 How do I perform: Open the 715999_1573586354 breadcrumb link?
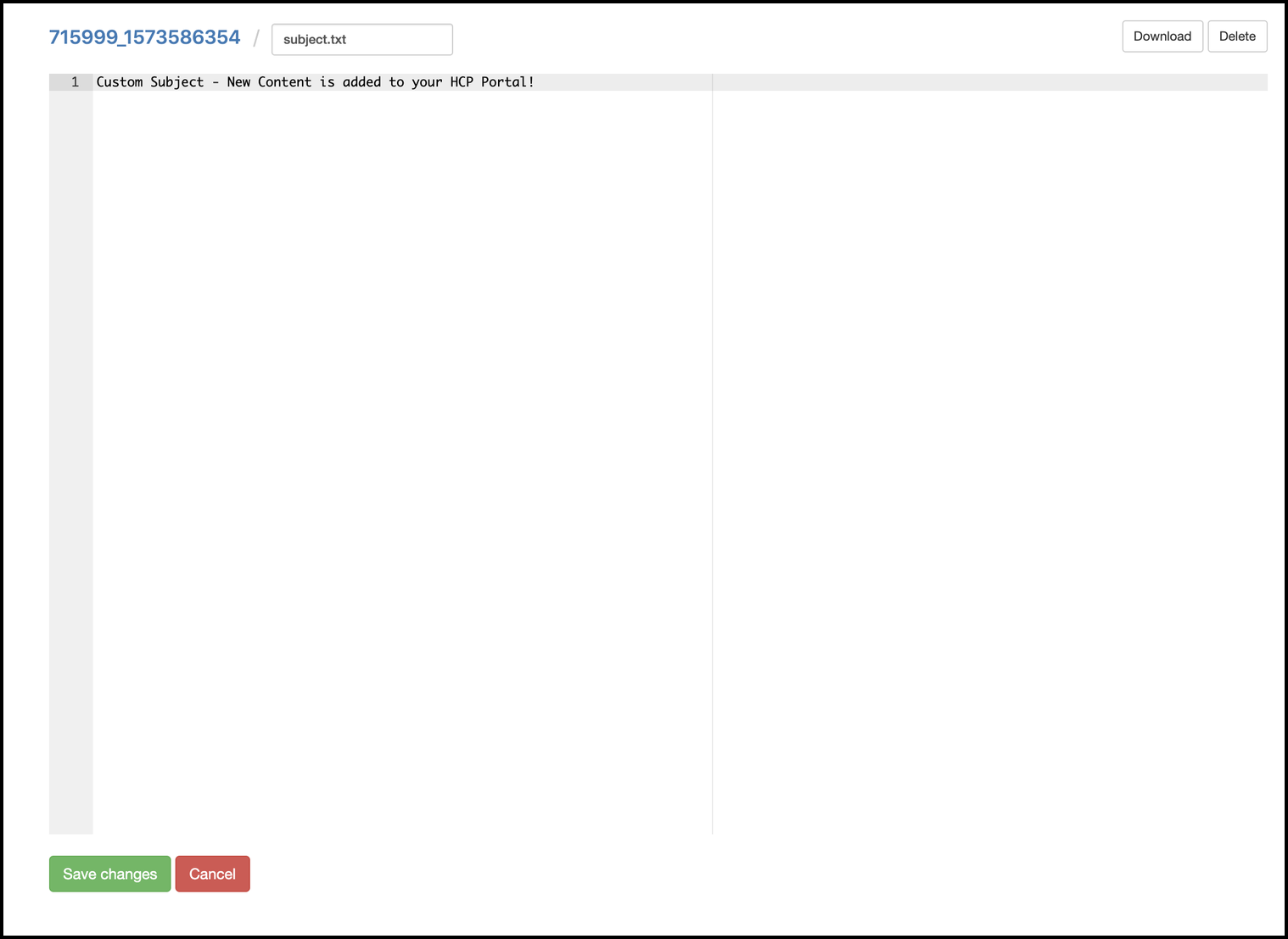[x=144, y=37]
